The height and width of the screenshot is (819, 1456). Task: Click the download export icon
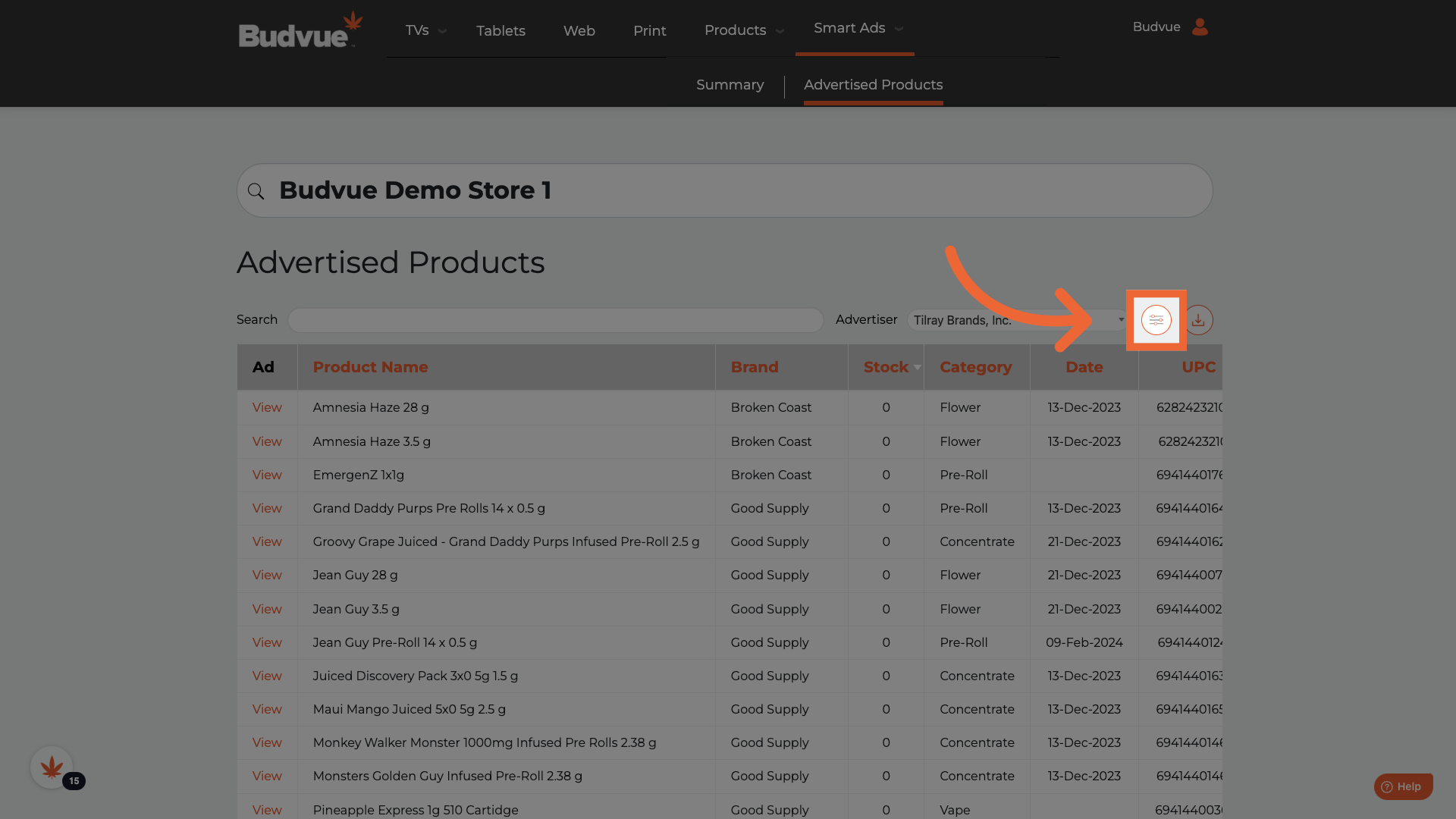(x=1198, y=320)
